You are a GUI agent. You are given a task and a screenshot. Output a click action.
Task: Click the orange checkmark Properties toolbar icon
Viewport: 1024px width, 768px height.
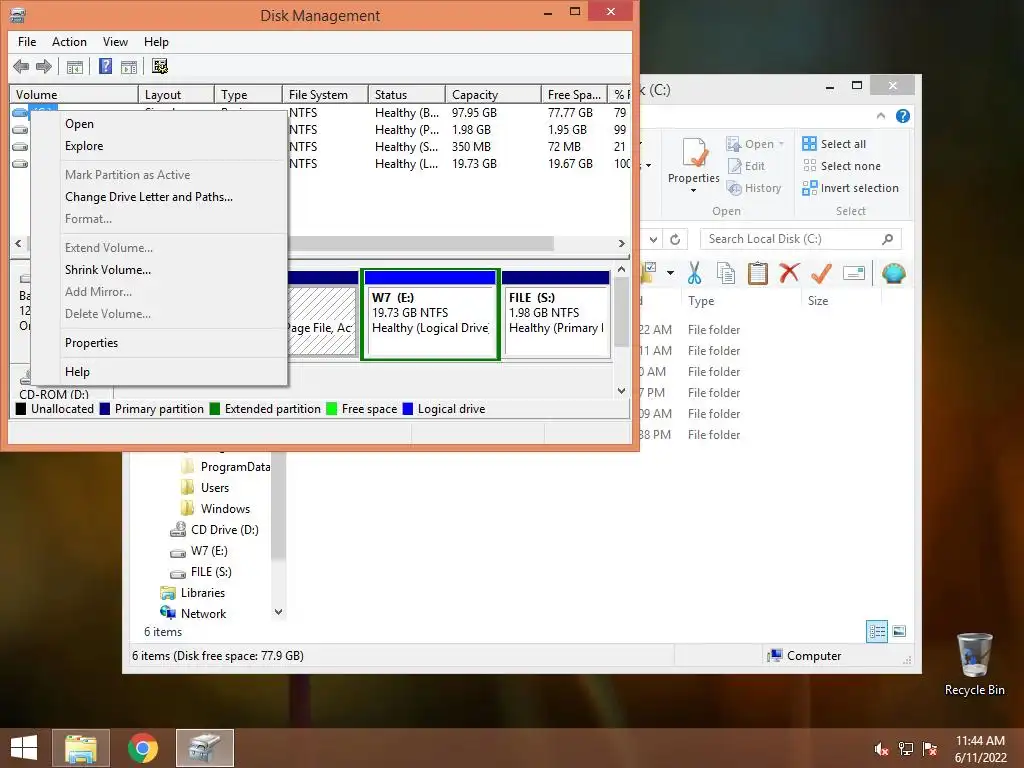(x=821, y=273)
